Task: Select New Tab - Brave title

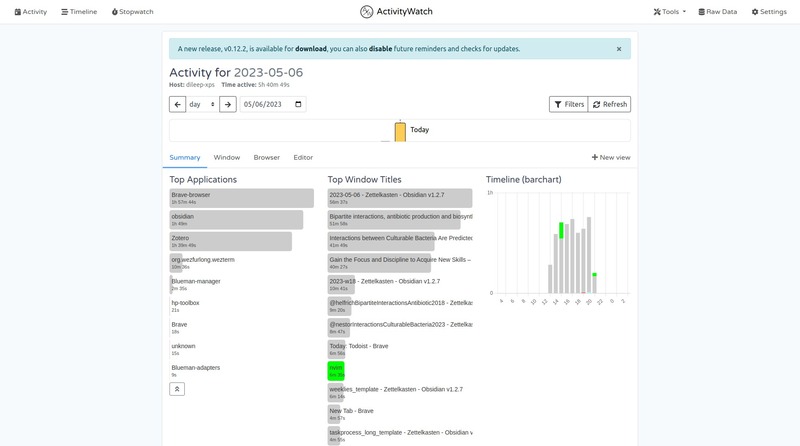Action: click(x=351, y=414)
